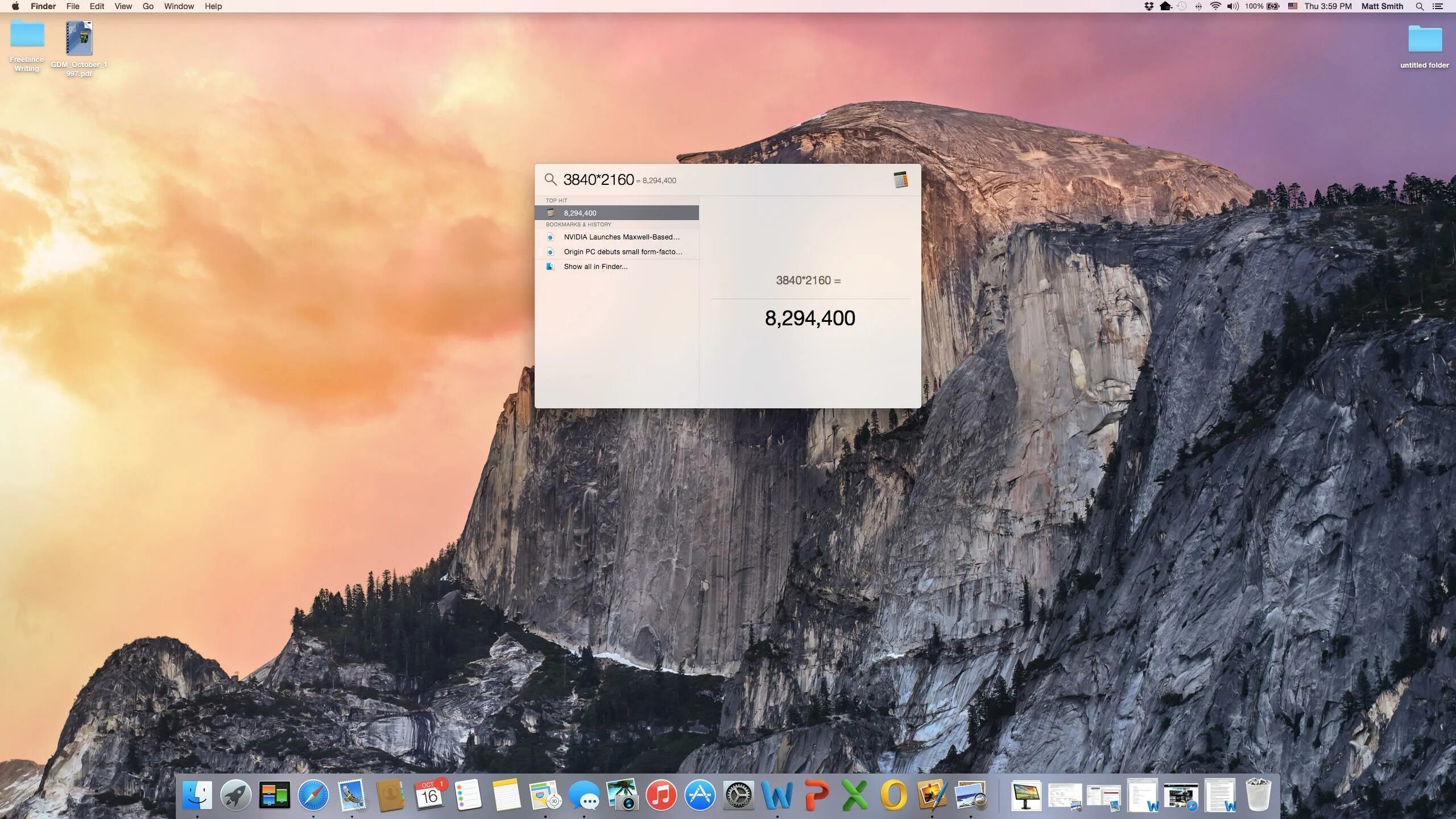Click the Bluetooth menu bar icon
The image size is (1456, 819).
click(1198, 6)
